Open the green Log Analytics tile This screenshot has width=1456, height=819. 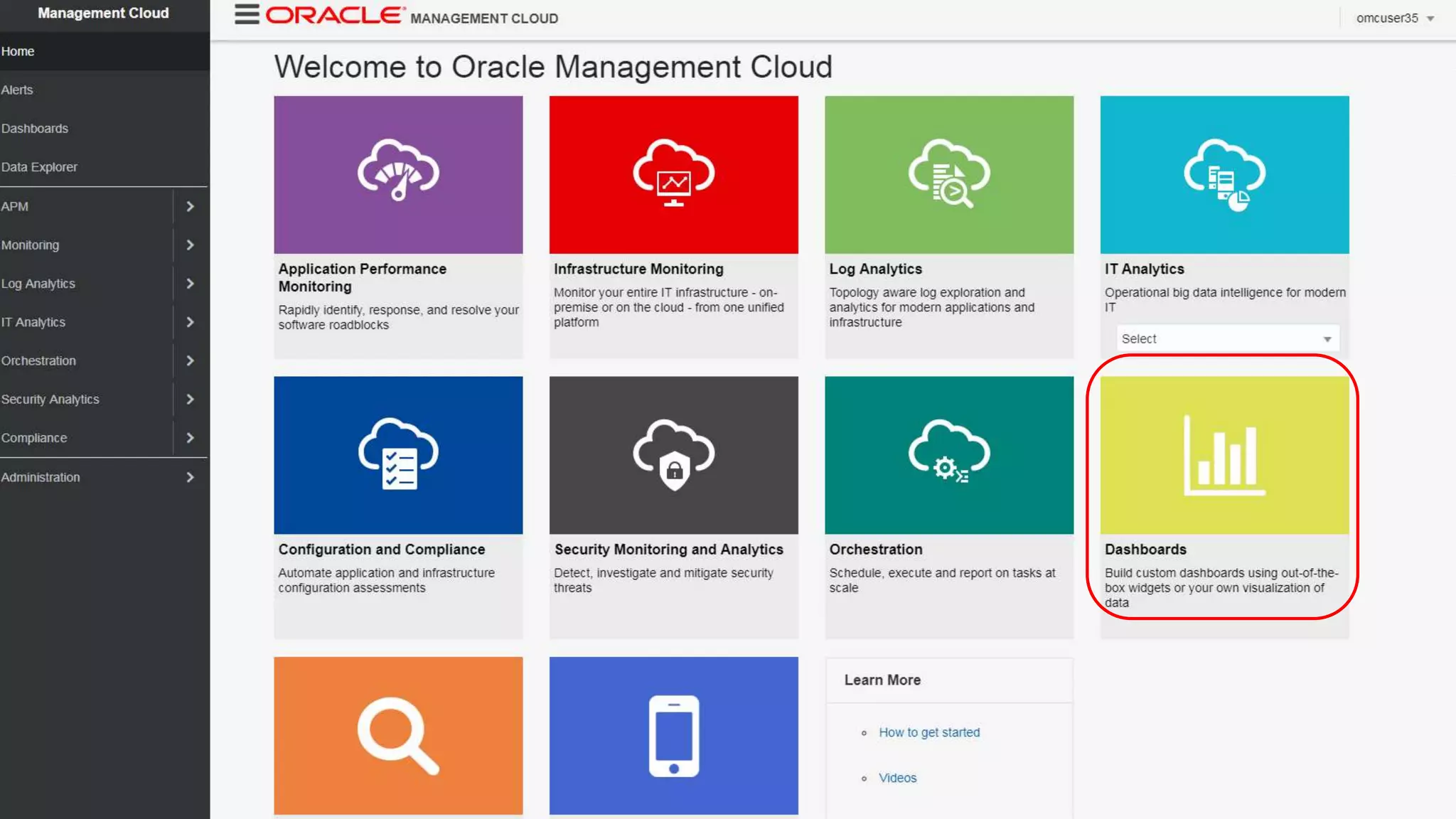click(x=949, y=175)
